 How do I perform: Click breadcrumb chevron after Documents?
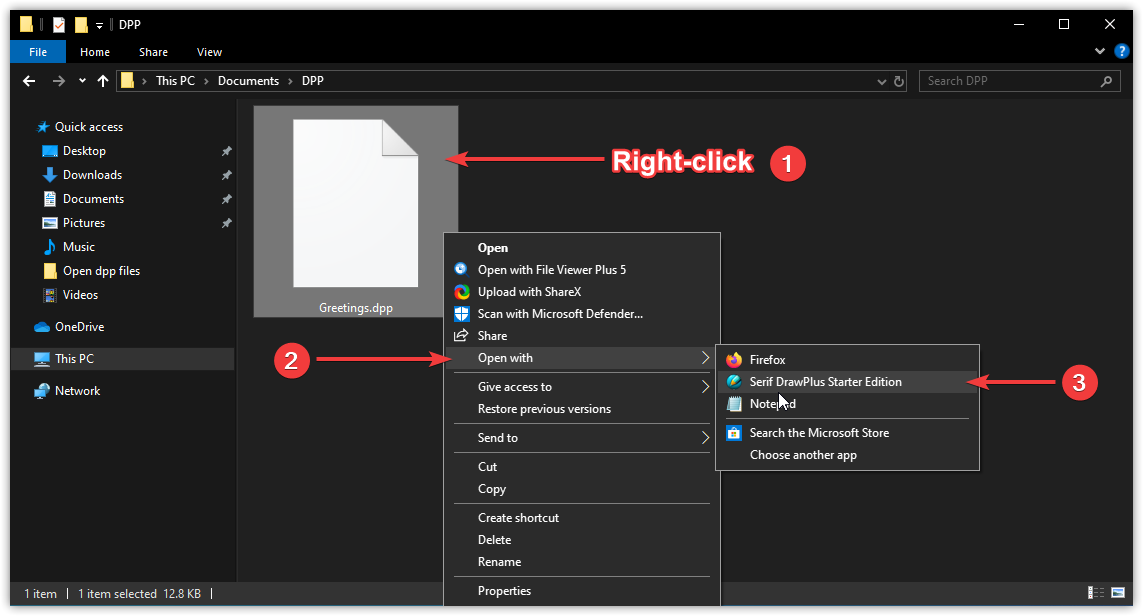[290, 81]
